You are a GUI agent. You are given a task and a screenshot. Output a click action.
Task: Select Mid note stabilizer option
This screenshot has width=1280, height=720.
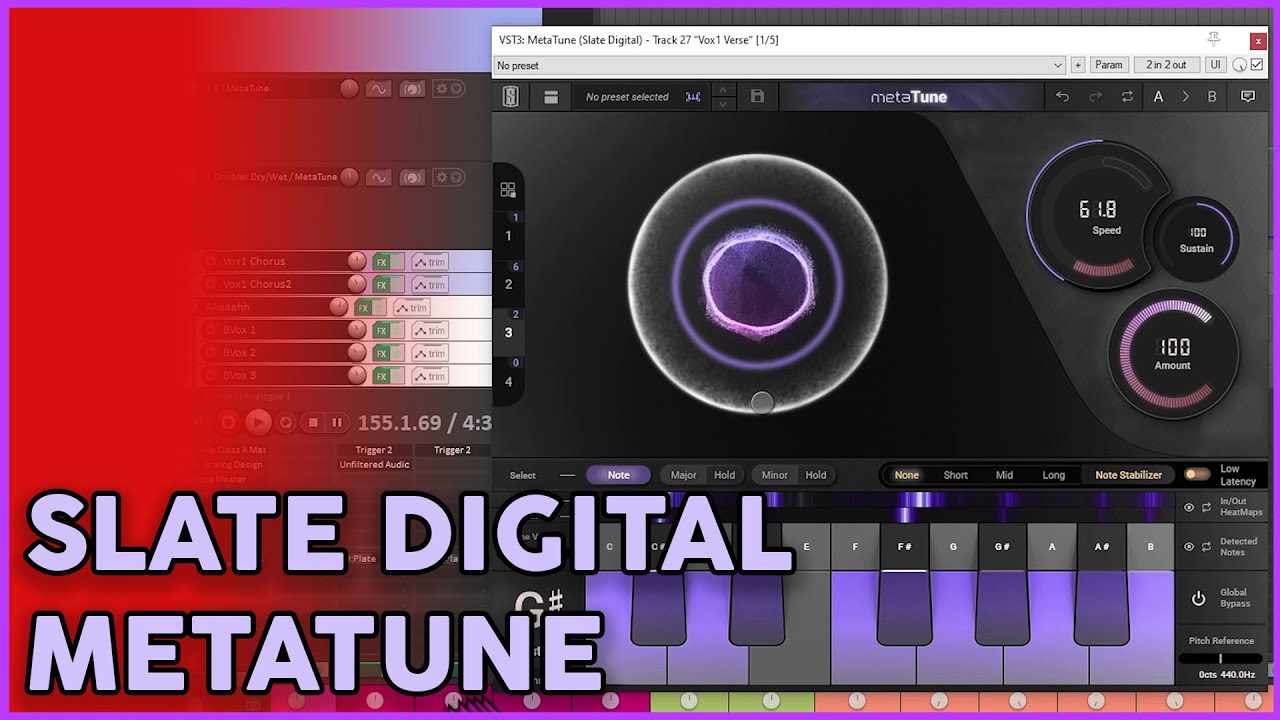(x=1005, y=476)
